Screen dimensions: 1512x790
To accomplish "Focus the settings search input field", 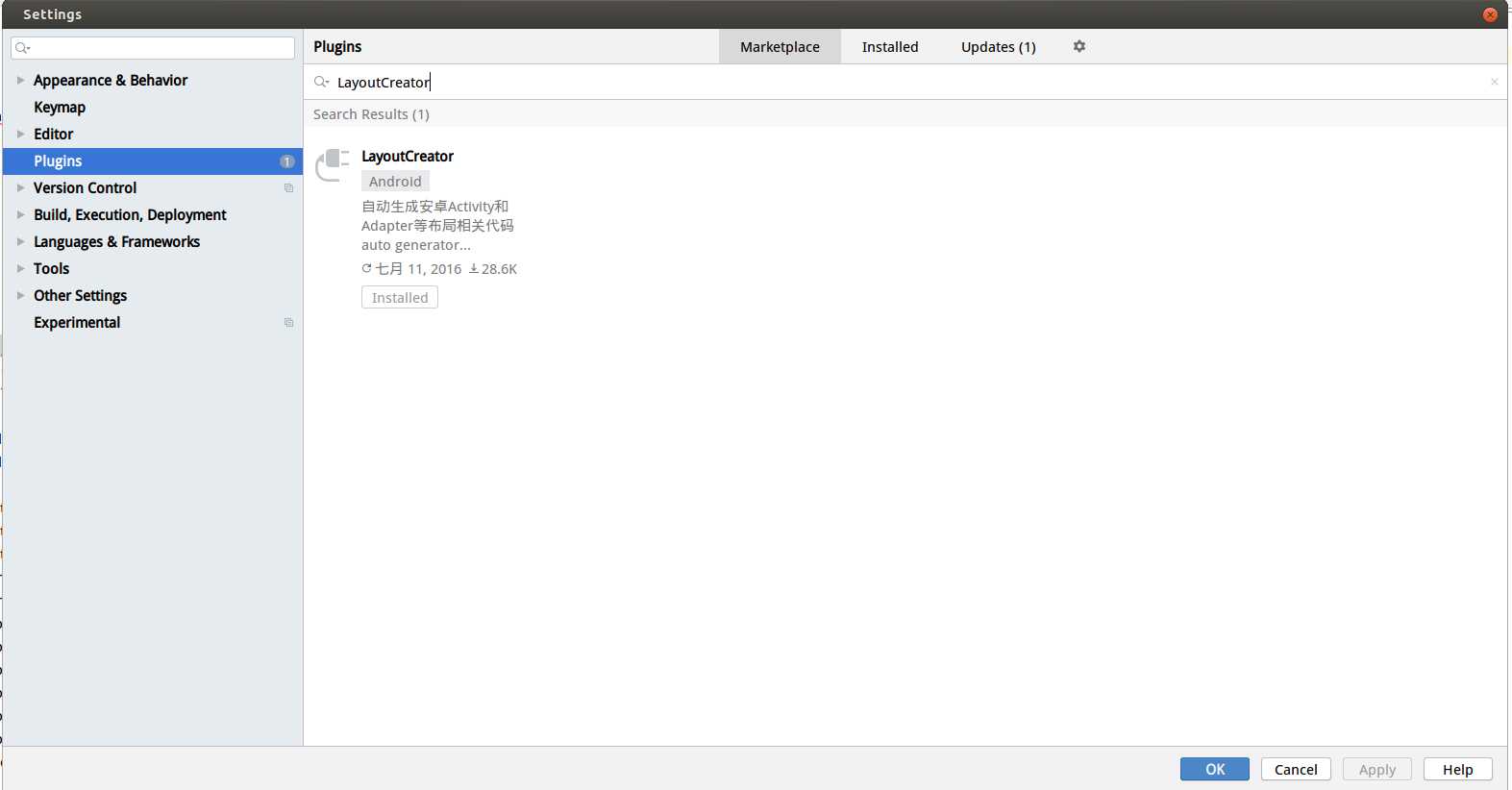I will (153, 47).
